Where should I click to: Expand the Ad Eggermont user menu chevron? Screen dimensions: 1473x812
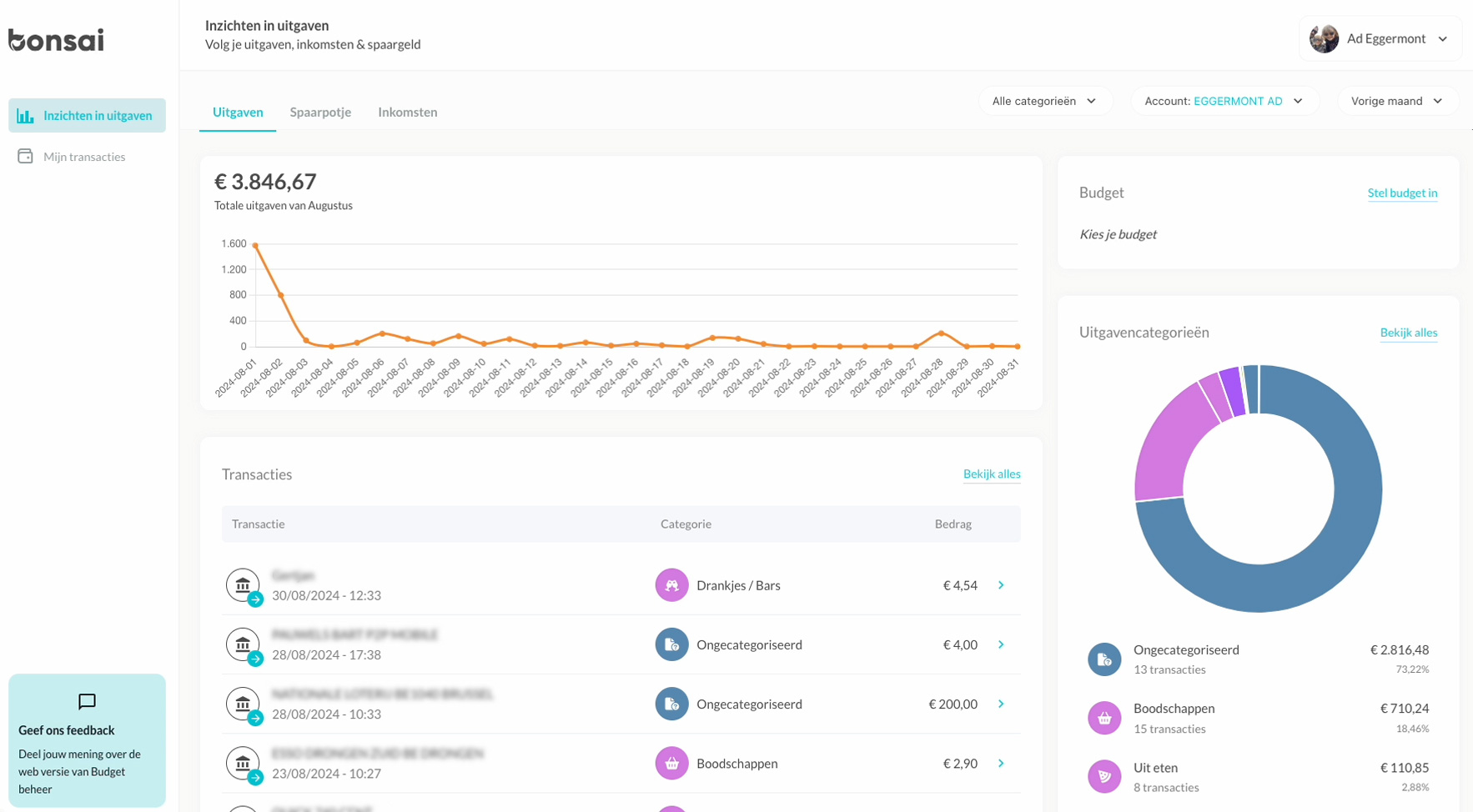tap(1442, 39)
